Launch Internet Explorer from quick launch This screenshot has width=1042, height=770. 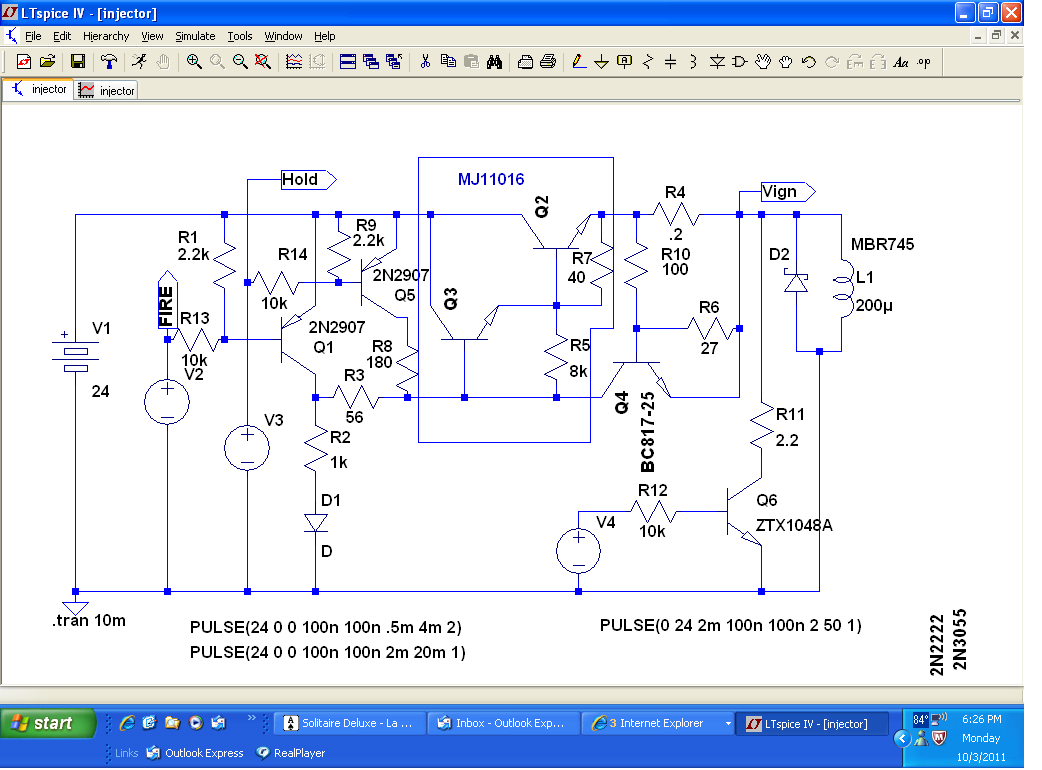[127, 723]
